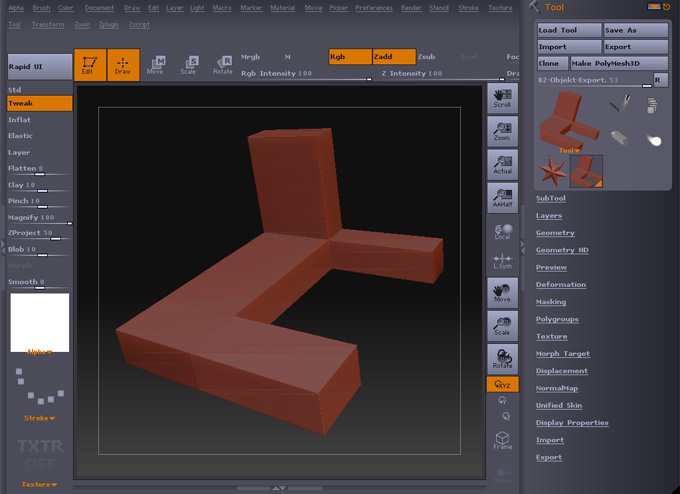The width and height of the screenshot is (680, 494).
Task: Click the Actual size icon
Action: pos(502,165)
